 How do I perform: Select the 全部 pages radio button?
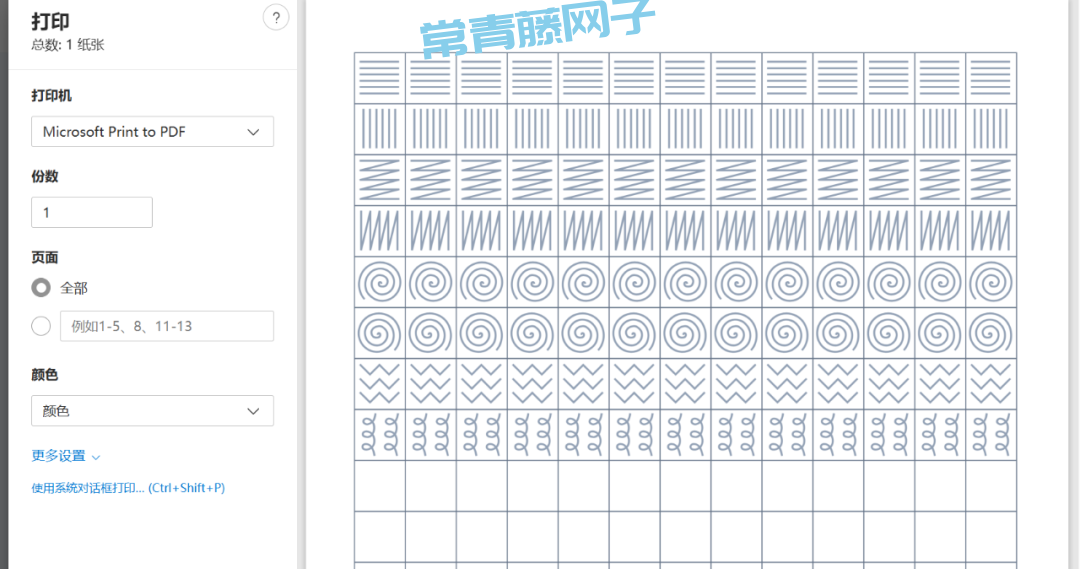(x=41, y=288)
